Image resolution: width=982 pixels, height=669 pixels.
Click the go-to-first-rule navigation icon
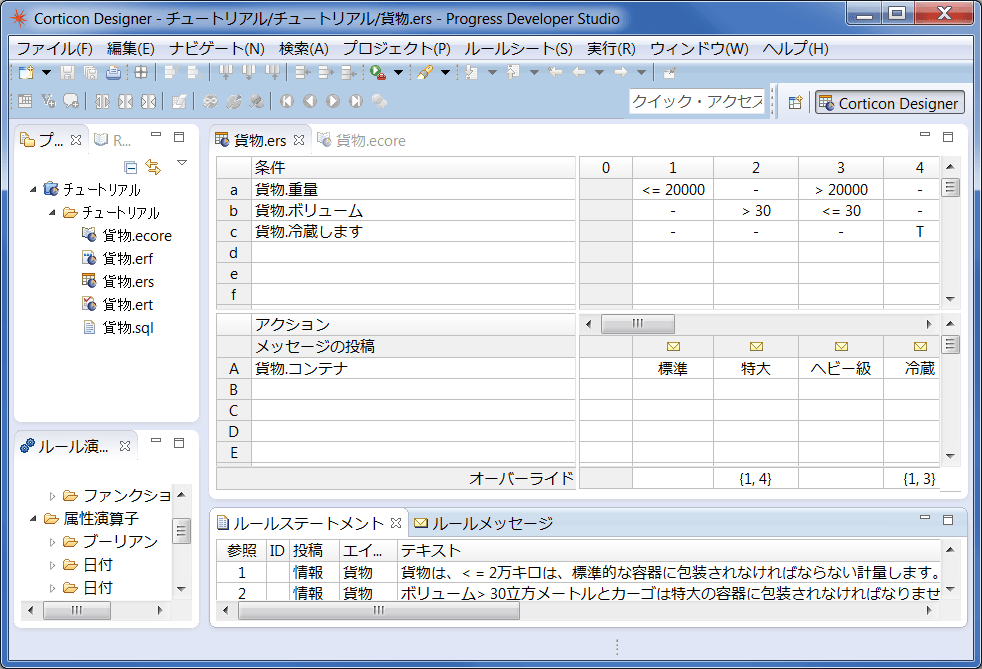[x=286, y=101]
